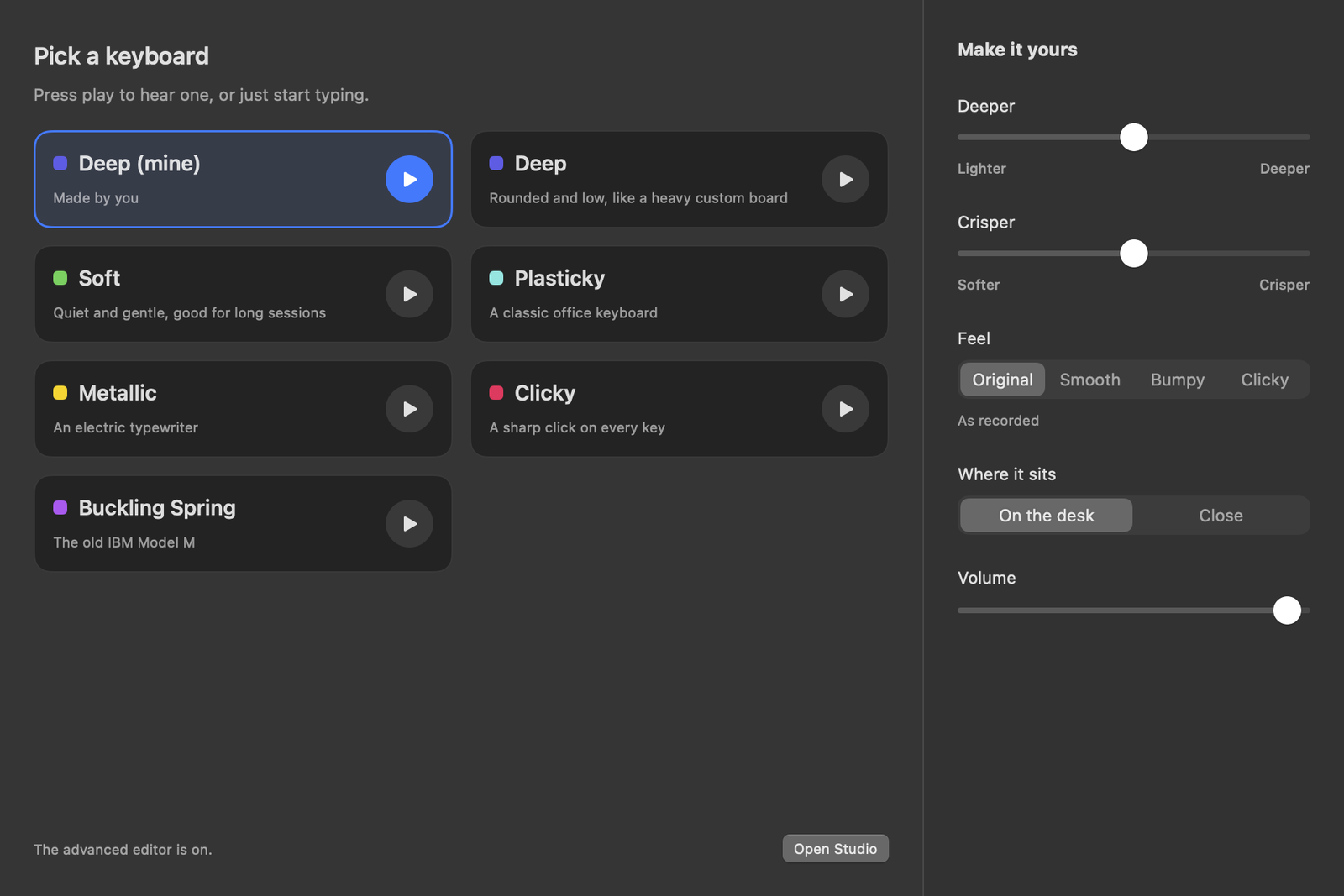The width and height of the screenshot is (1344, 896).
Task: Choose On the desk placement
Action: click(x=1046, y=516)
